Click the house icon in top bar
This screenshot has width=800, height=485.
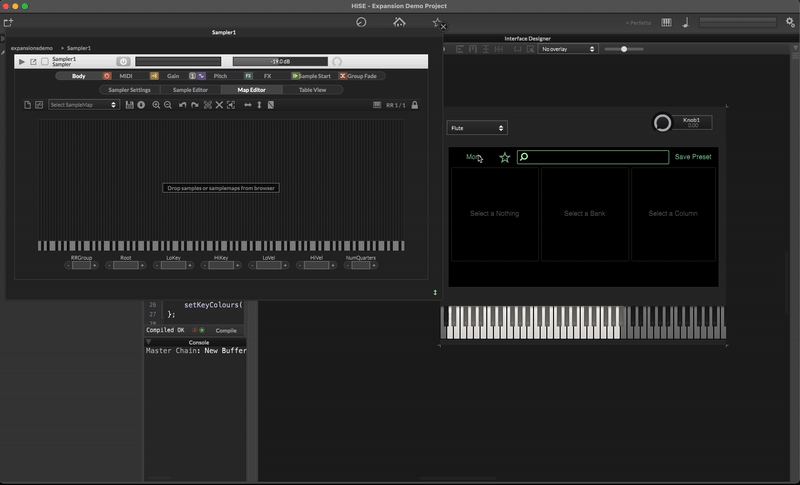[x=399, y=22]
